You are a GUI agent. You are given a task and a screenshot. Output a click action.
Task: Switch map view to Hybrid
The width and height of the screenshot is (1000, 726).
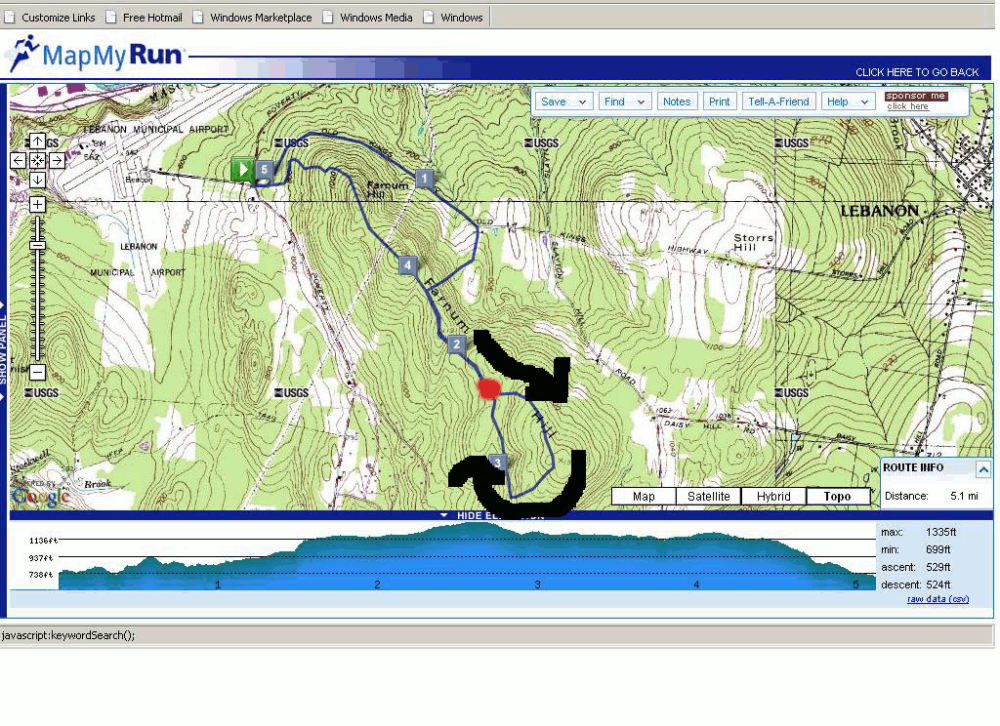773,496
